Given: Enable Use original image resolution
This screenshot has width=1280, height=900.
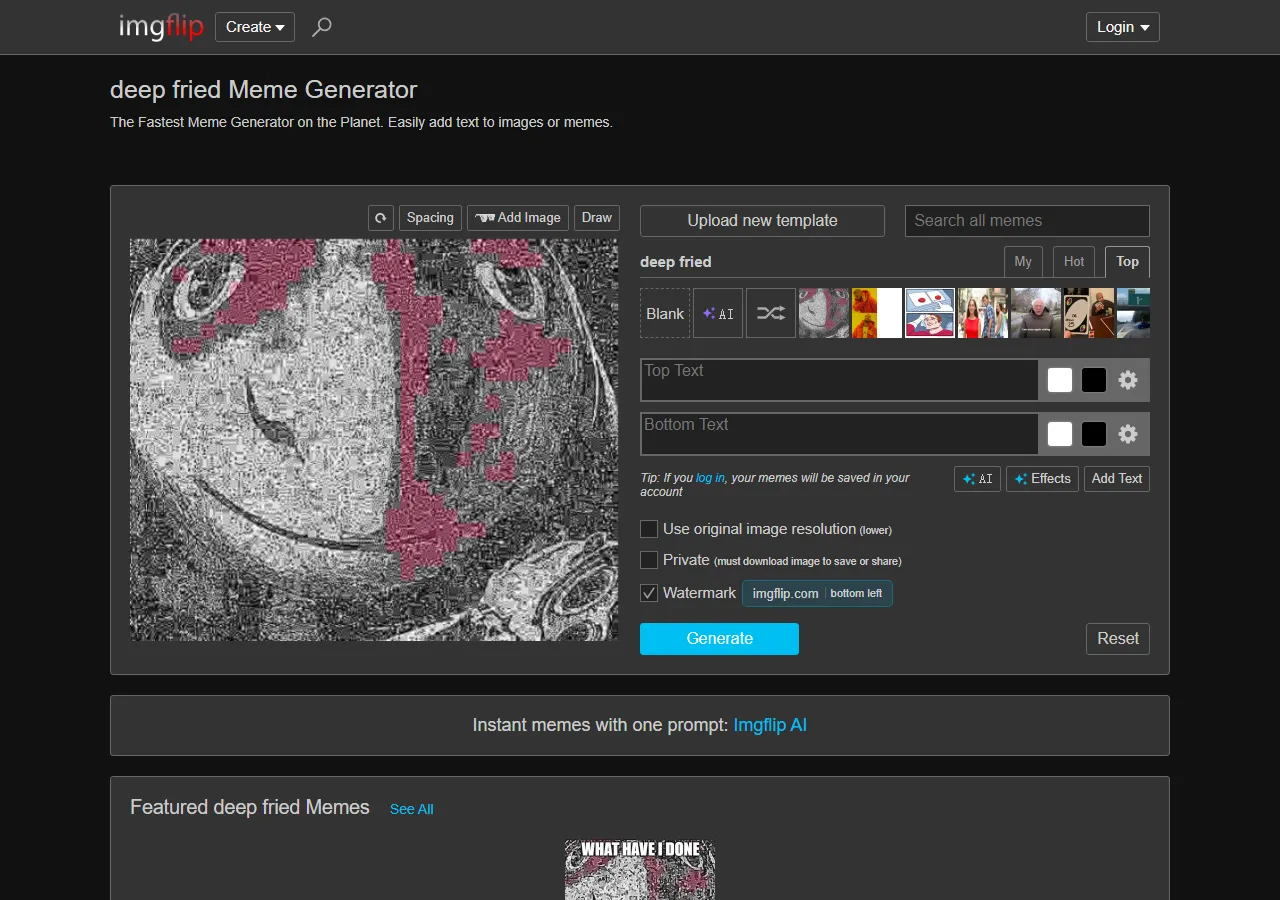Looking at the screenshot, I should (649, 529).
